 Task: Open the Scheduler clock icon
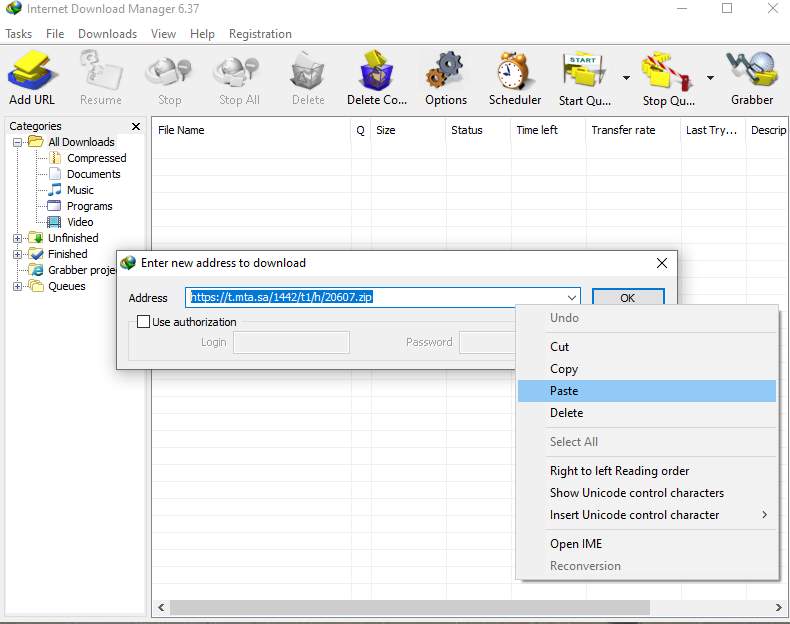click(514, 77)
